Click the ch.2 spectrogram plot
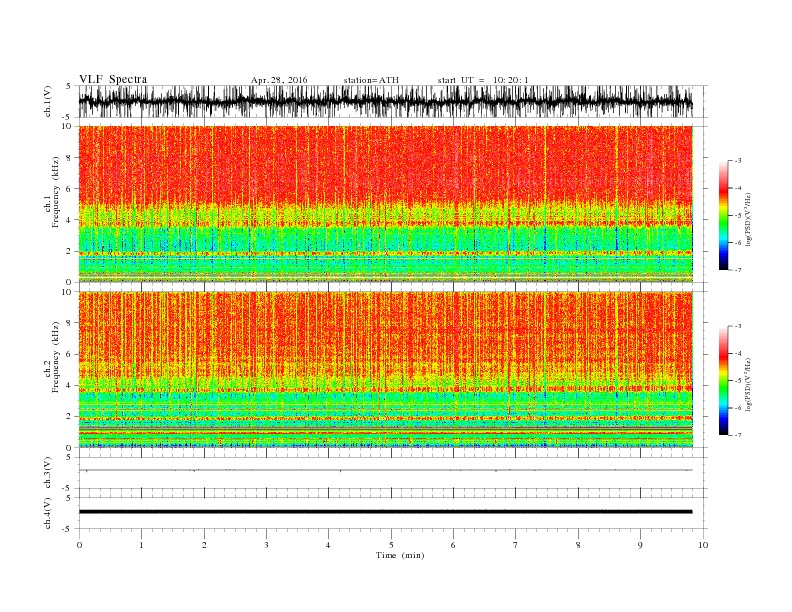 386,370
